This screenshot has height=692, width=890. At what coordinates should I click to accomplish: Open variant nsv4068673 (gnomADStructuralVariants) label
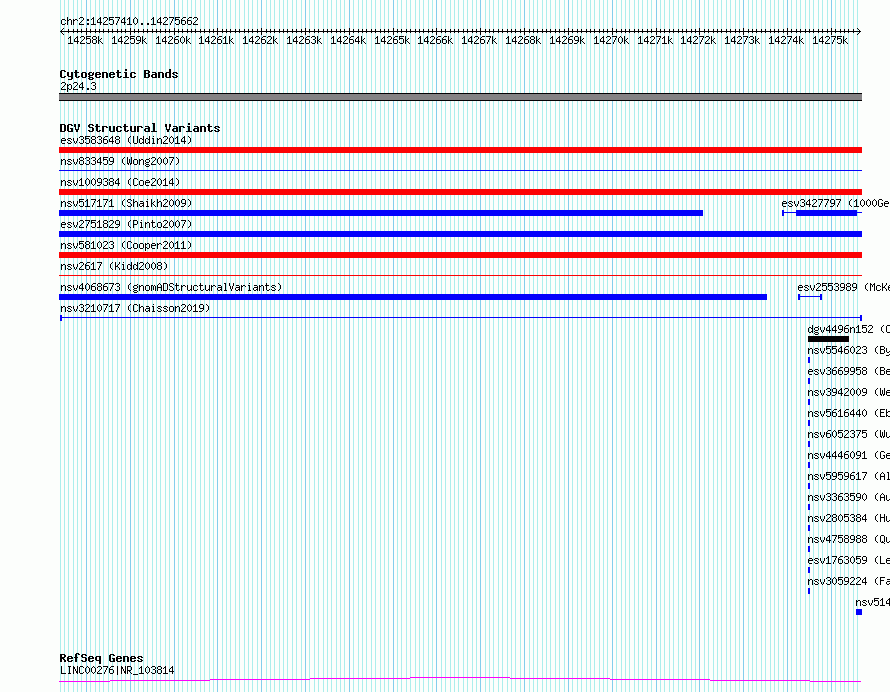171,287
